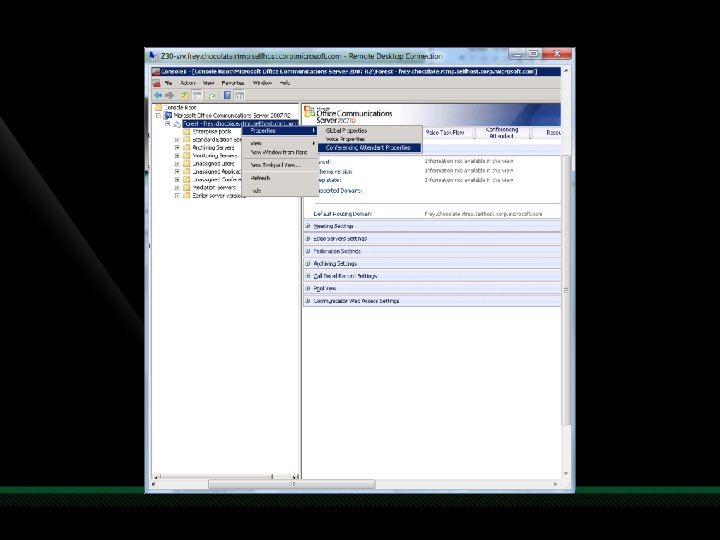Image resolution: width=720 pixels, height=540 pixels.
Task: Open the File menu
Action: pyautogui.click(x=169, y=83)
